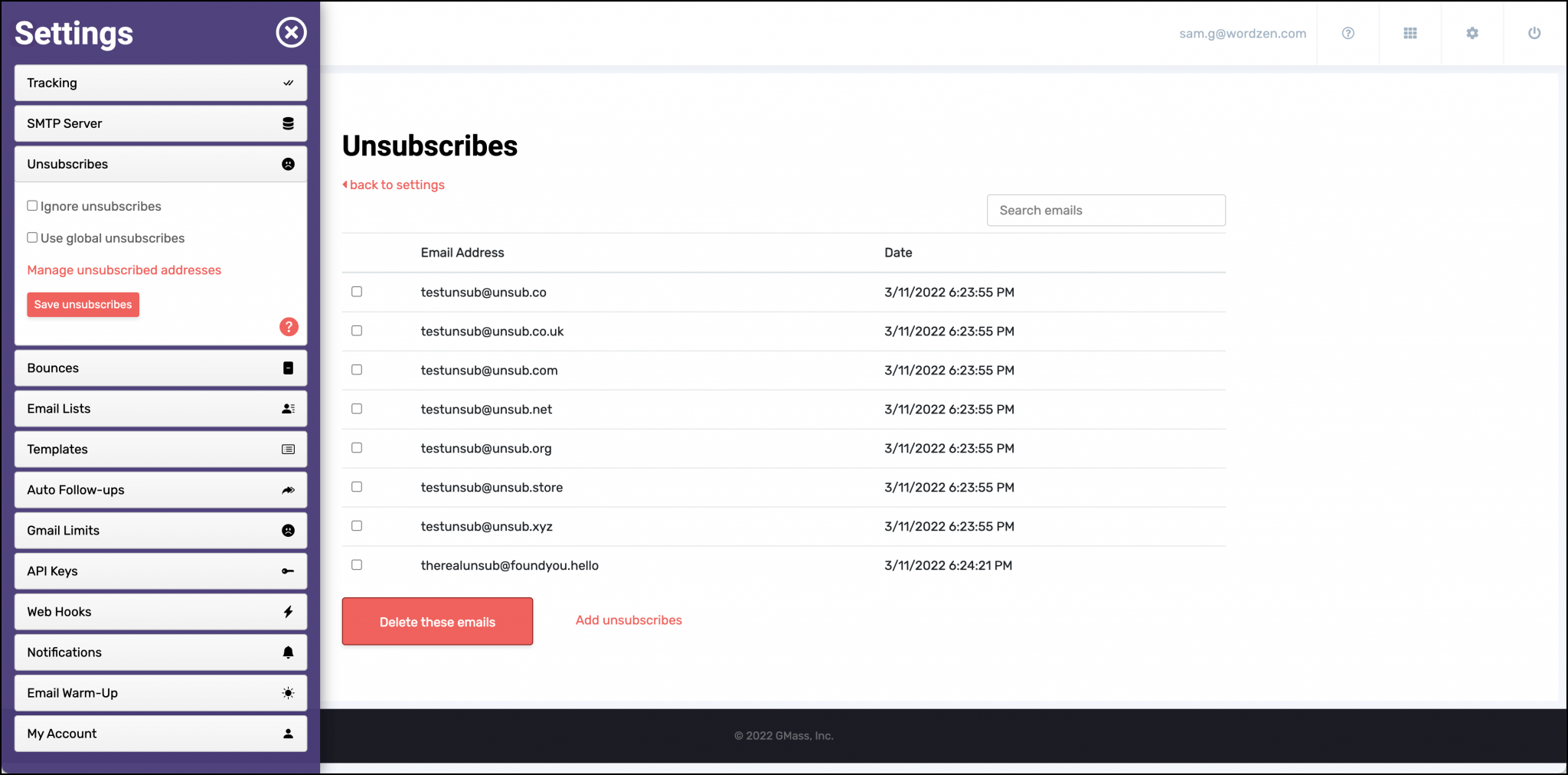Open the API Keys key icon
This screenshot has height=775, width=1568.
pos(288,571)
